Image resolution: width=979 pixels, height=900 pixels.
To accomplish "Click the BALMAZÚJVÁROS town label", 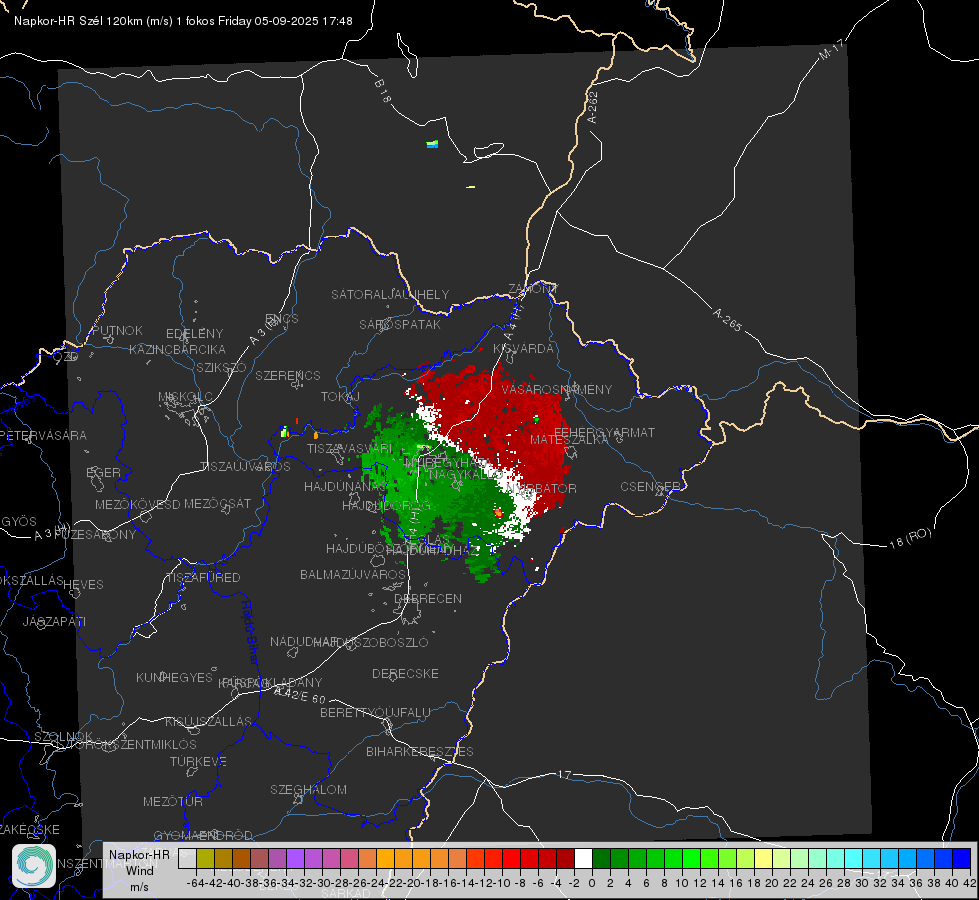I will tap(353, 574).
